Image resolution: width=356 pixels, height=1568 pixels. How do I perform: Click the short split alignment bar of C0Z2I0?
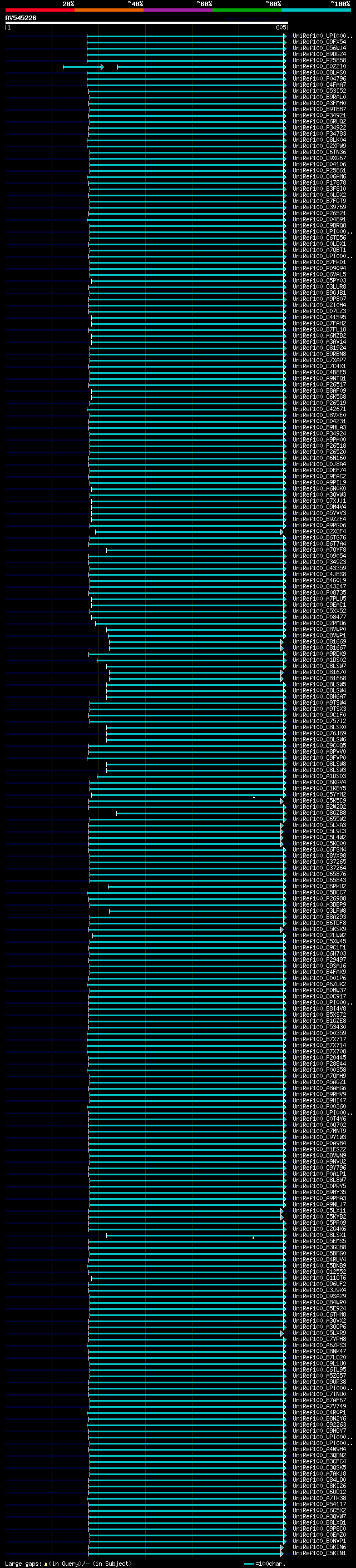click(83, 67)
